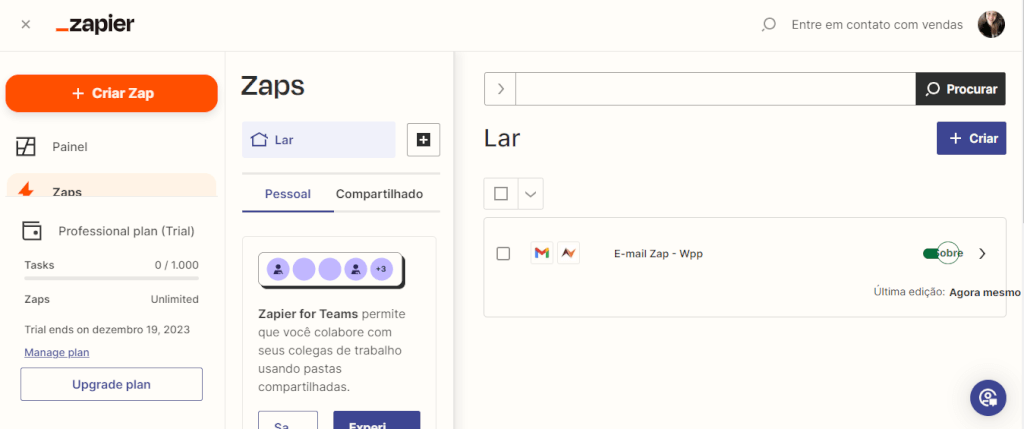Screen dimensions: 1024x429
Task: Open the help chat bubble icon
Action: point(988,398)
